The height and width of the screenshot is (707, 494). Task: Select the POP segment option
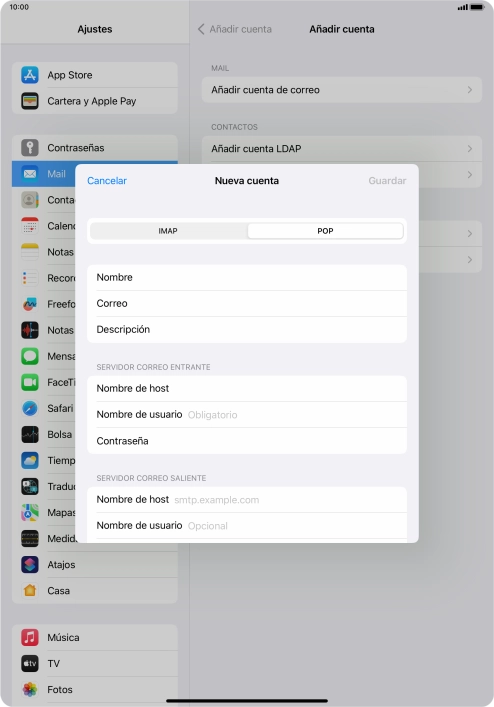(x=325, y=231)
